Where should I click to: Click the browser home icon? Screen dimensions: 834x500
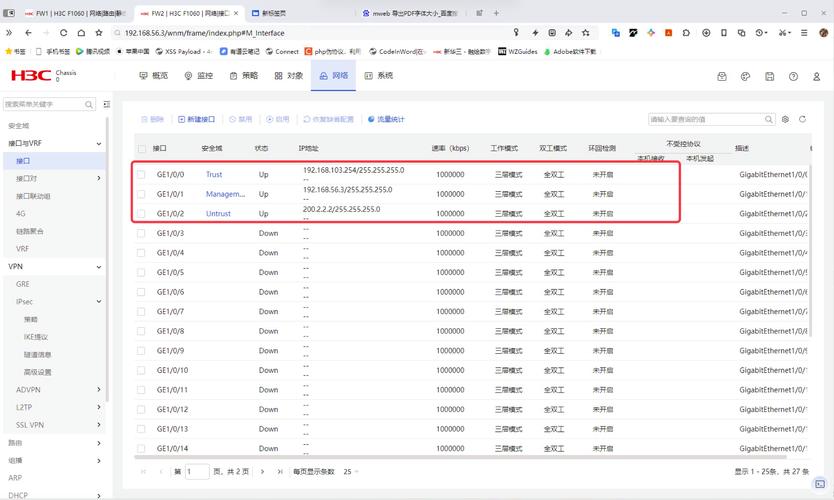(81, 33)
